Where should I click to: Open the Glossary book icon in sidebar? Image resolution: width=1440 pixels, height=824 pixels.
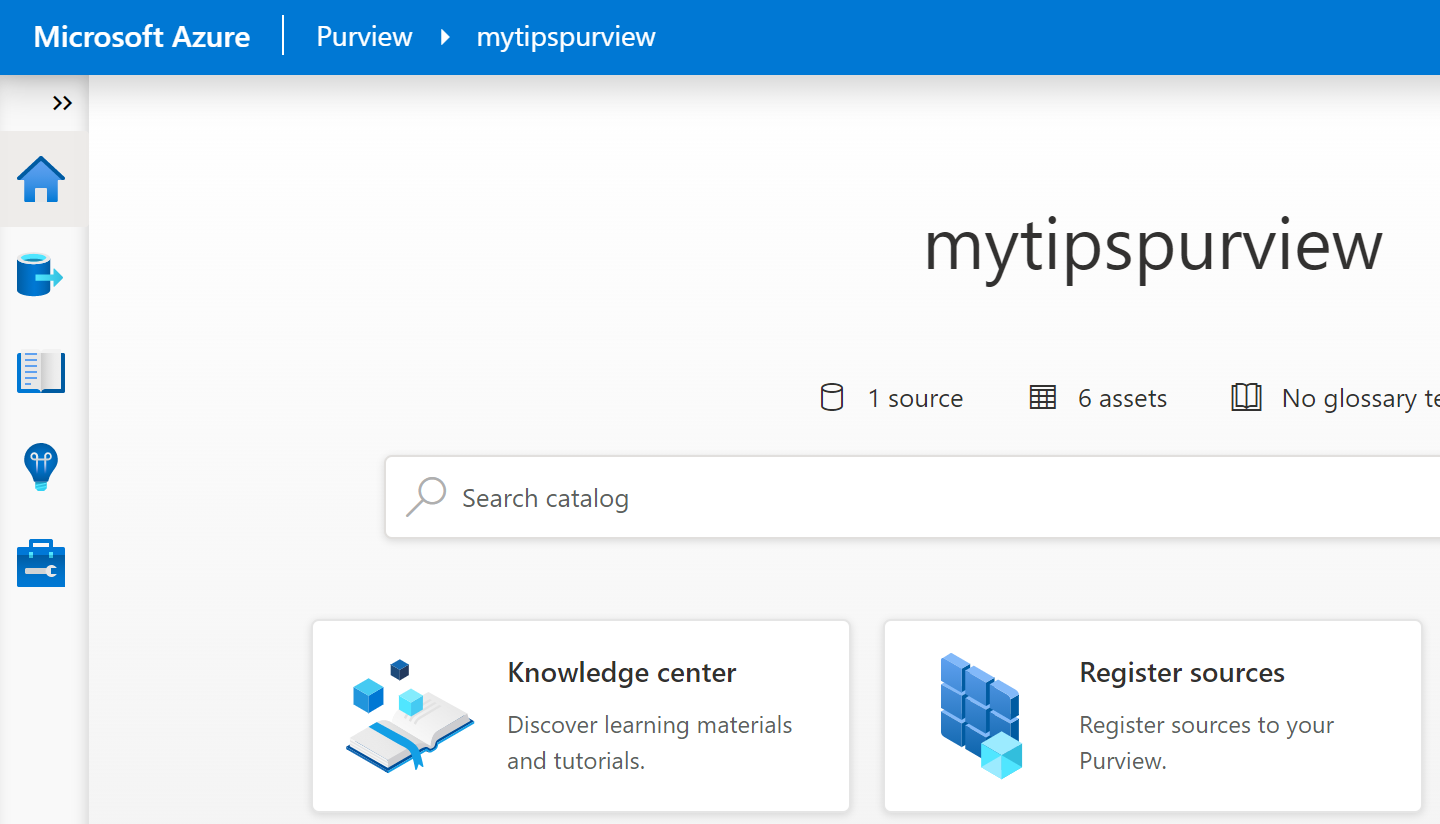[x=41, y=372]
